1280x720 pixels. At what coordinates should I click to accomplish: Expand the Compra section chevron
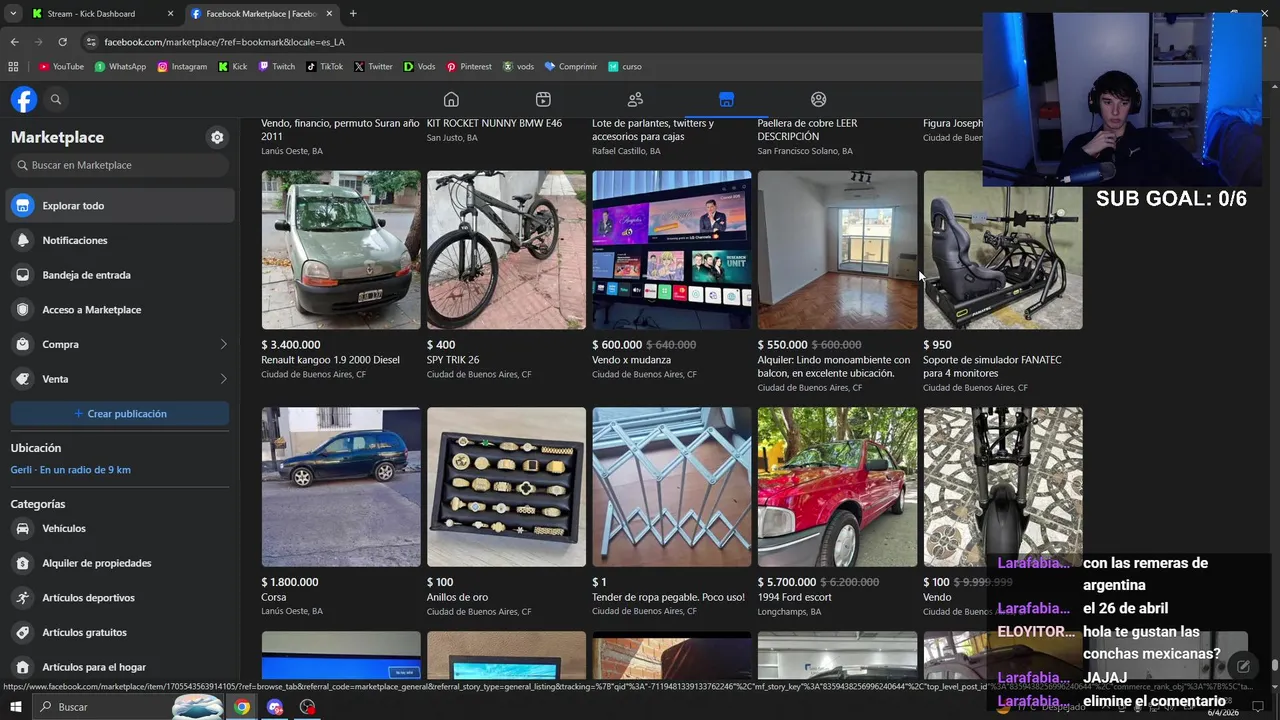[223, 344]
